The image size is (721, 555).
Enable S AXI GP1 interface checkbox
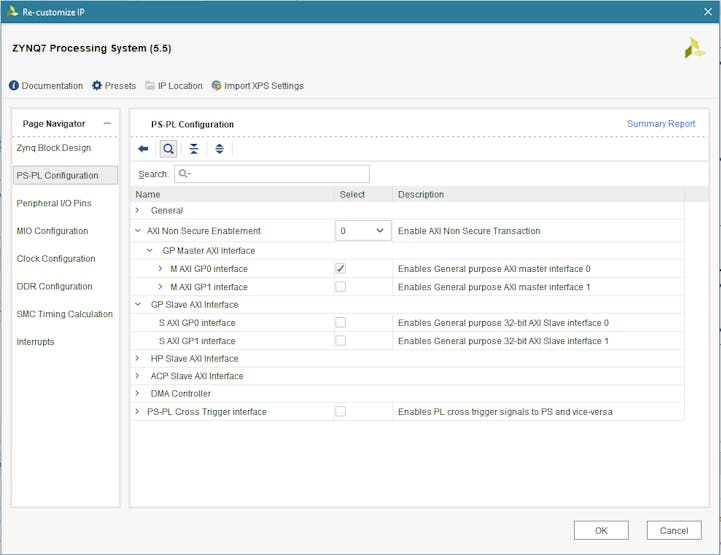[x=340, y=340]
